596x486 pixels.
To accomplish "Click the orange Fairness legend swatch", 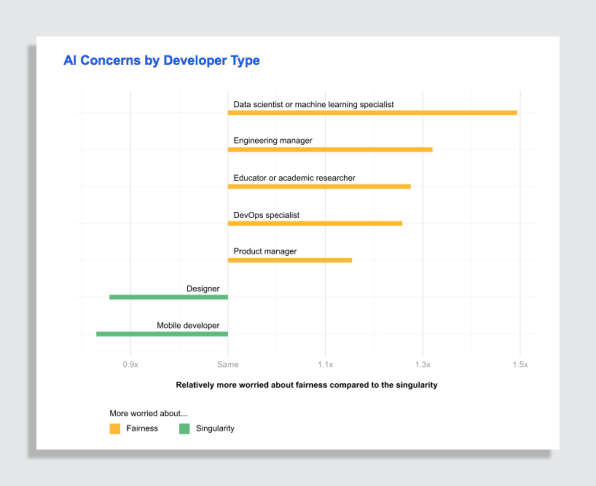I will pos(115,429).
